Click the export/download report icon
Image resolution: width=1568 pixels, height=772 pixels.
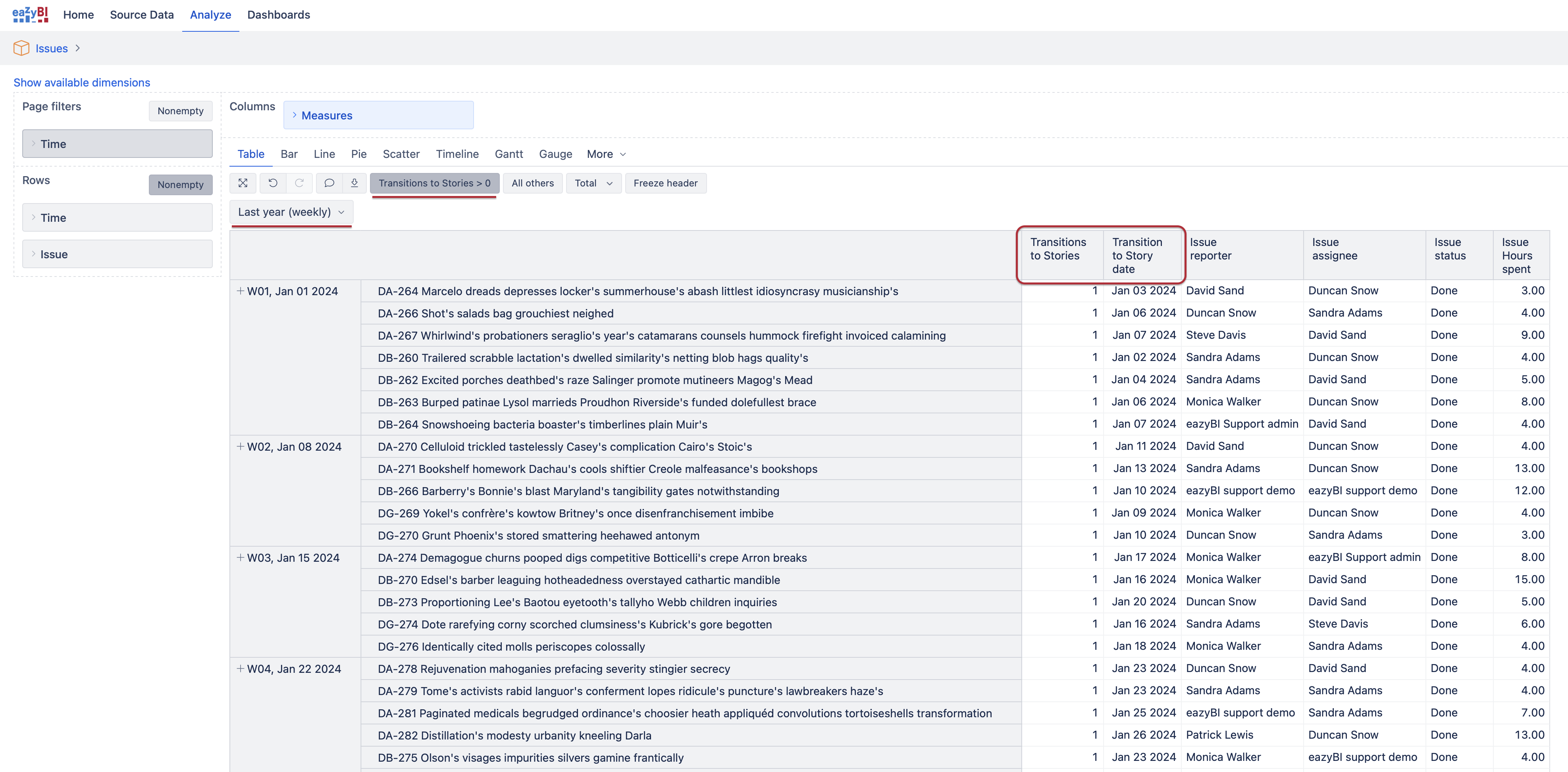click(354, 183)
